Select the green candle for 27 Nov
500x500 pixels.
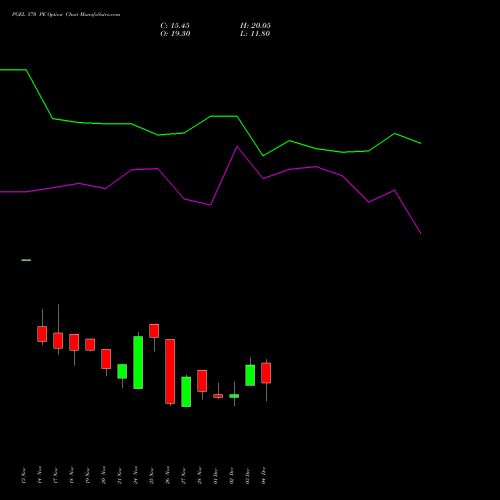[186, 392]
